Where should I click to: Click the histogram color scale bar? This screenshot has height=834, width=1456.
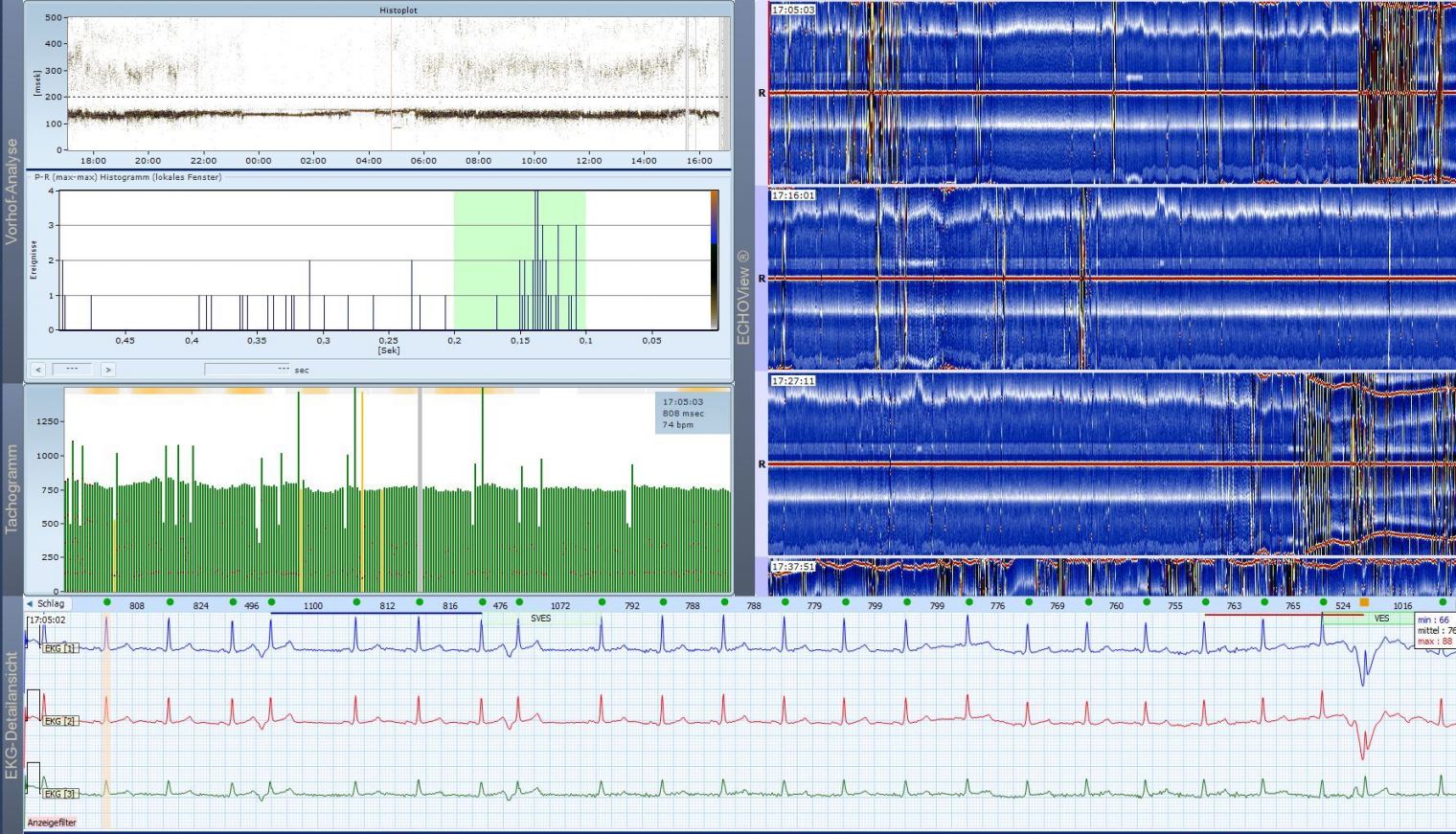(714, 260)
